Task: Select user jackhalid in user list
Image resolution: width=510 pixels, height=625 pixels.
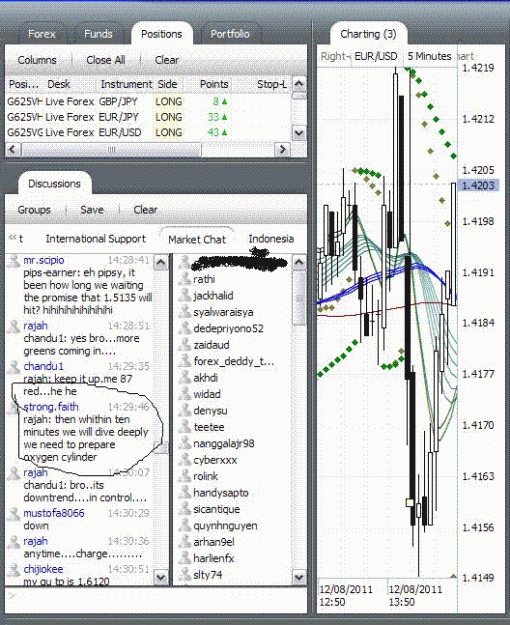Action: tap(213, 296)
